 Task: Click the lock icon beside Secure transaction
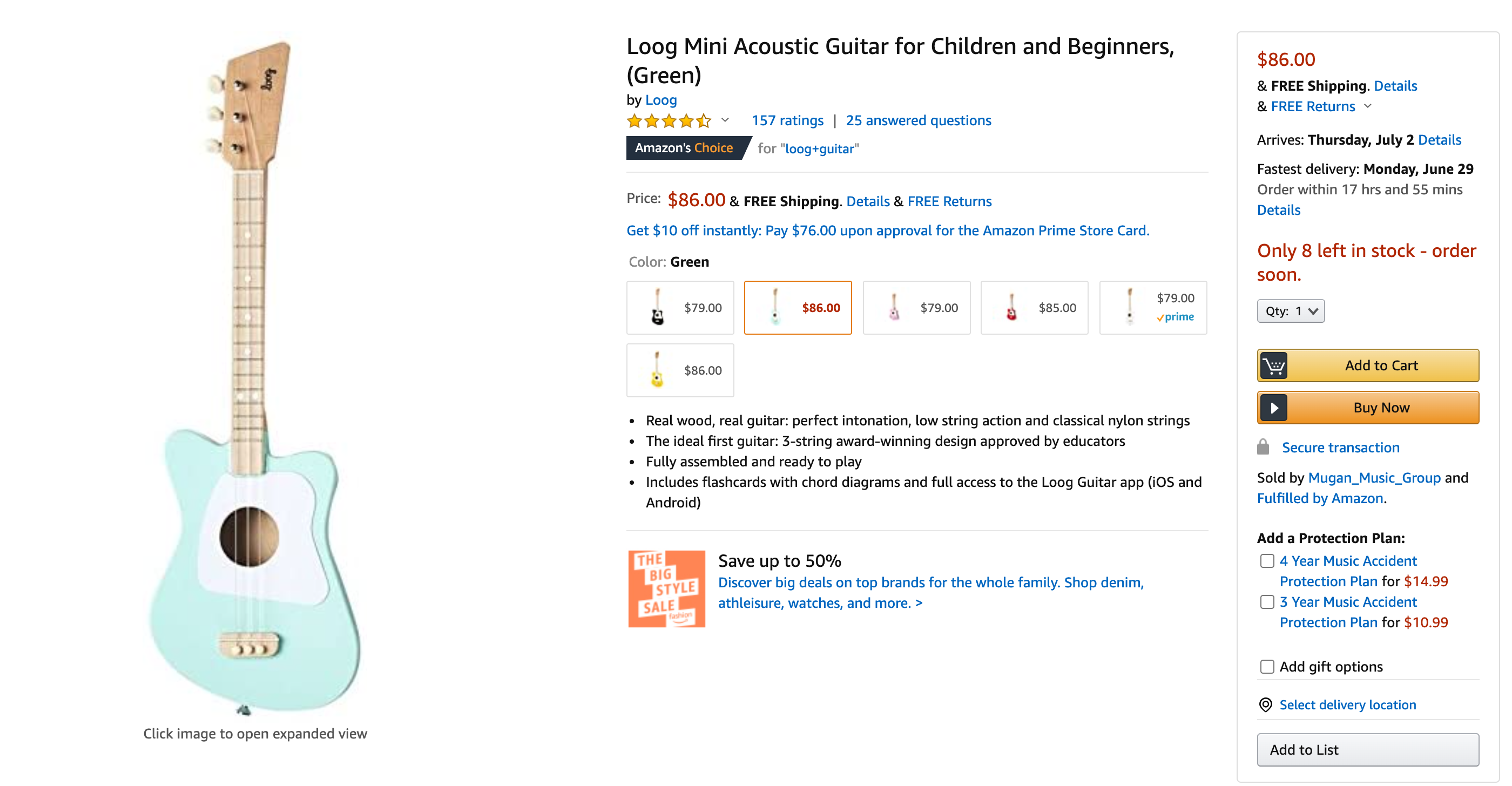point(1263,447)
